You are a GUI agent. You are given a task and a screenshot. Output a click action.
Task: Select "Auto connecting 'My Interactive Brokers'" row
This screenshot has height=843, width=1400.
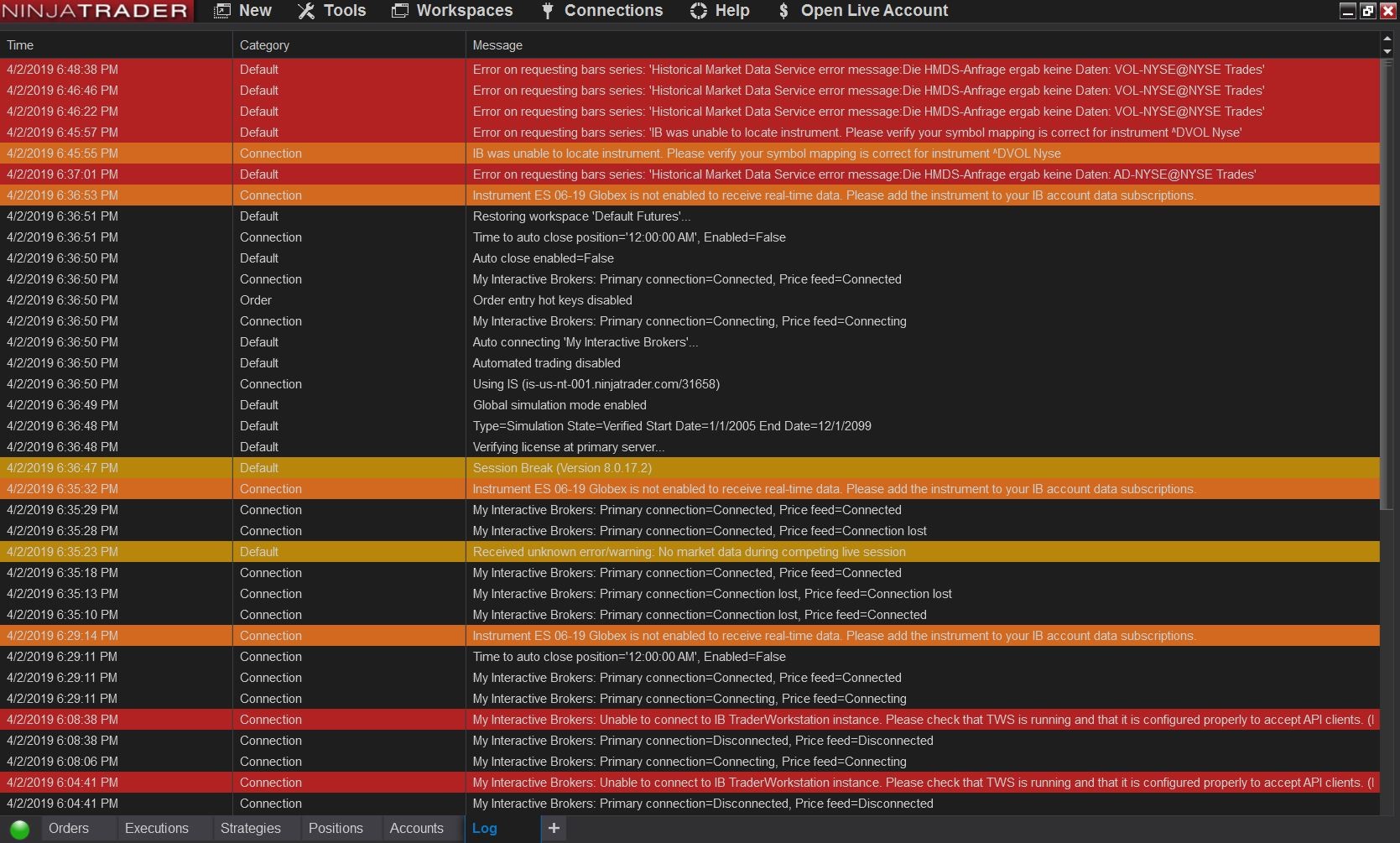[x=690, y=342]
